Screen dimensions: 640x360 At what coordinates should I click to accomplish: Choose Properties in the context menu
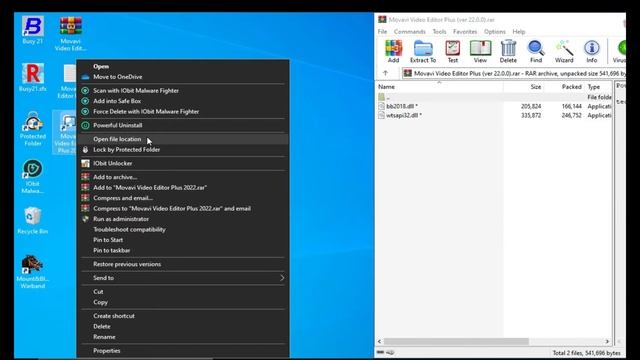pos(183,351)
